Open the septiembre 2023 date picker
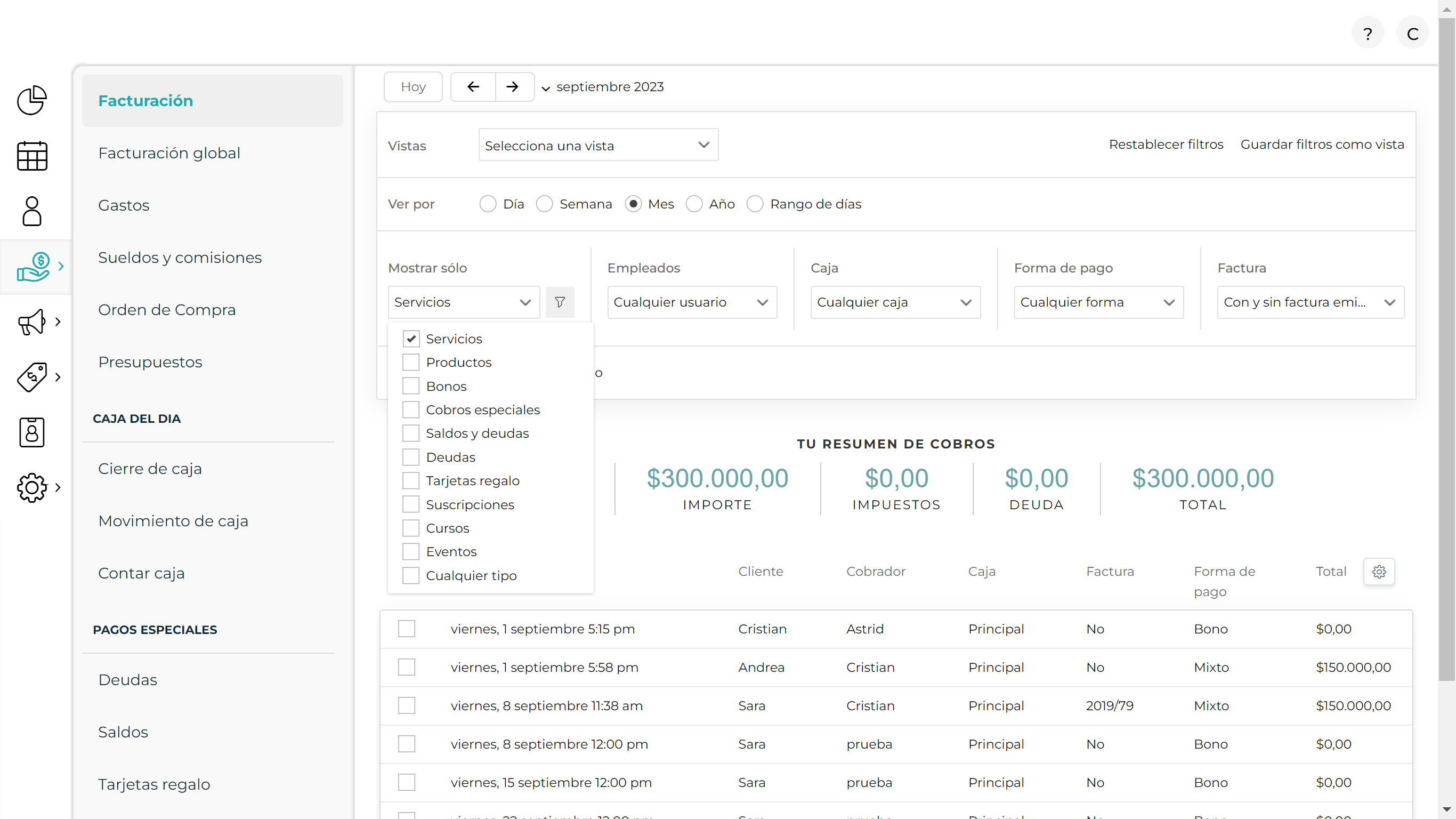This screenshot has height=819, width=1456. coord(603,86)
